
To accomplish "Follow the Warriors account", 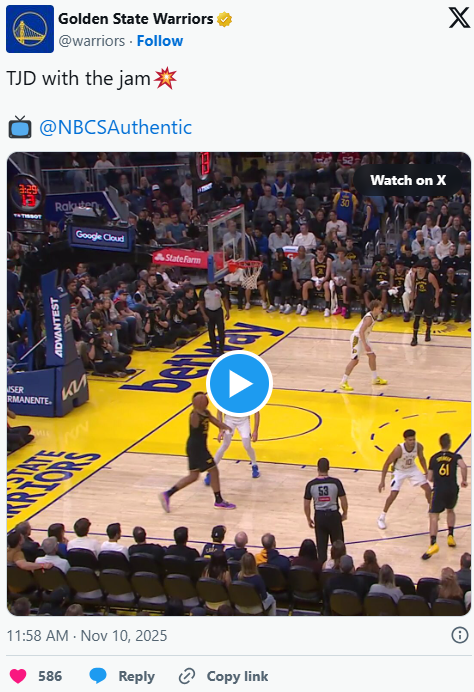I will (160, 41).
